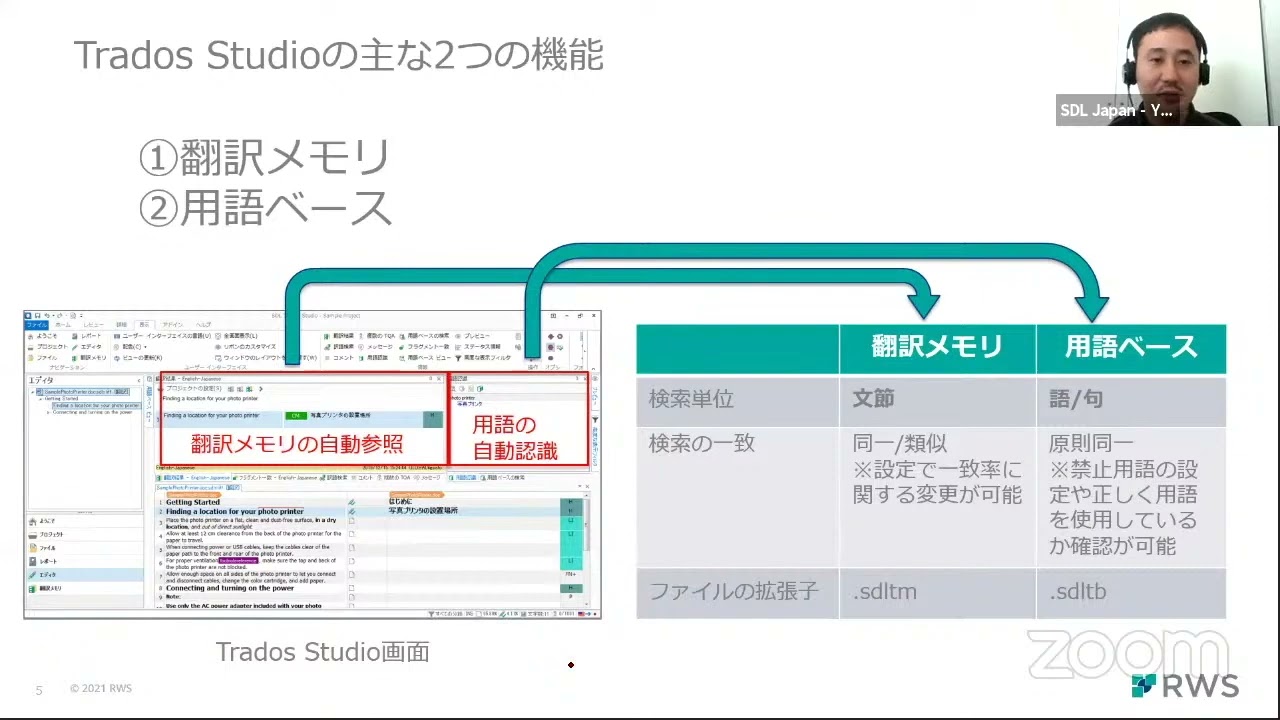The image size is (1280, 720).
Task: Click the メッセージ icon in the ribbon
Action: pyautogui.click(x=361, y=347)
